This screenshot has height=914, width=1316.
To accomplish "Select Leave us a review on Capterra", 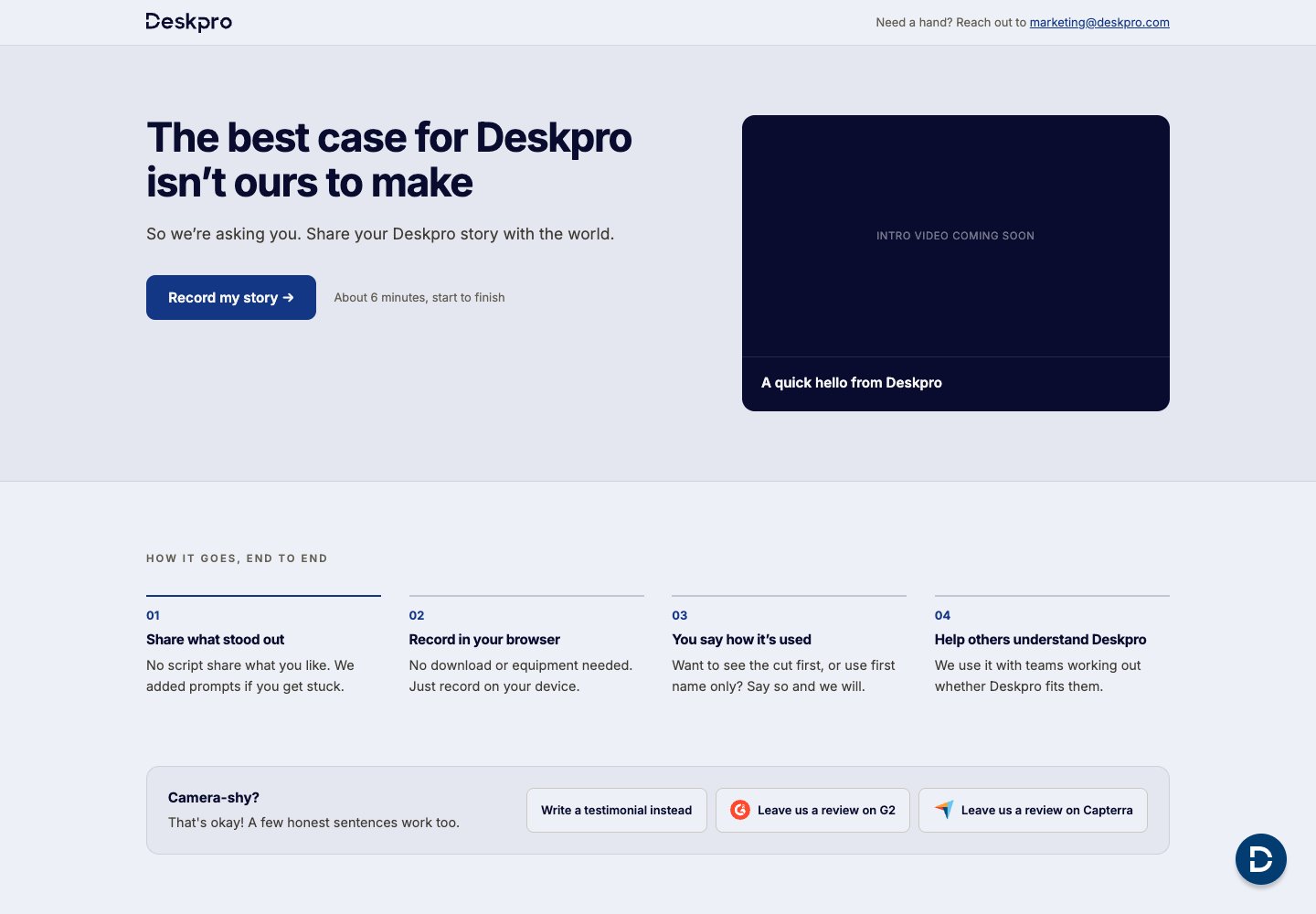I will click(x=1033, y=810).
